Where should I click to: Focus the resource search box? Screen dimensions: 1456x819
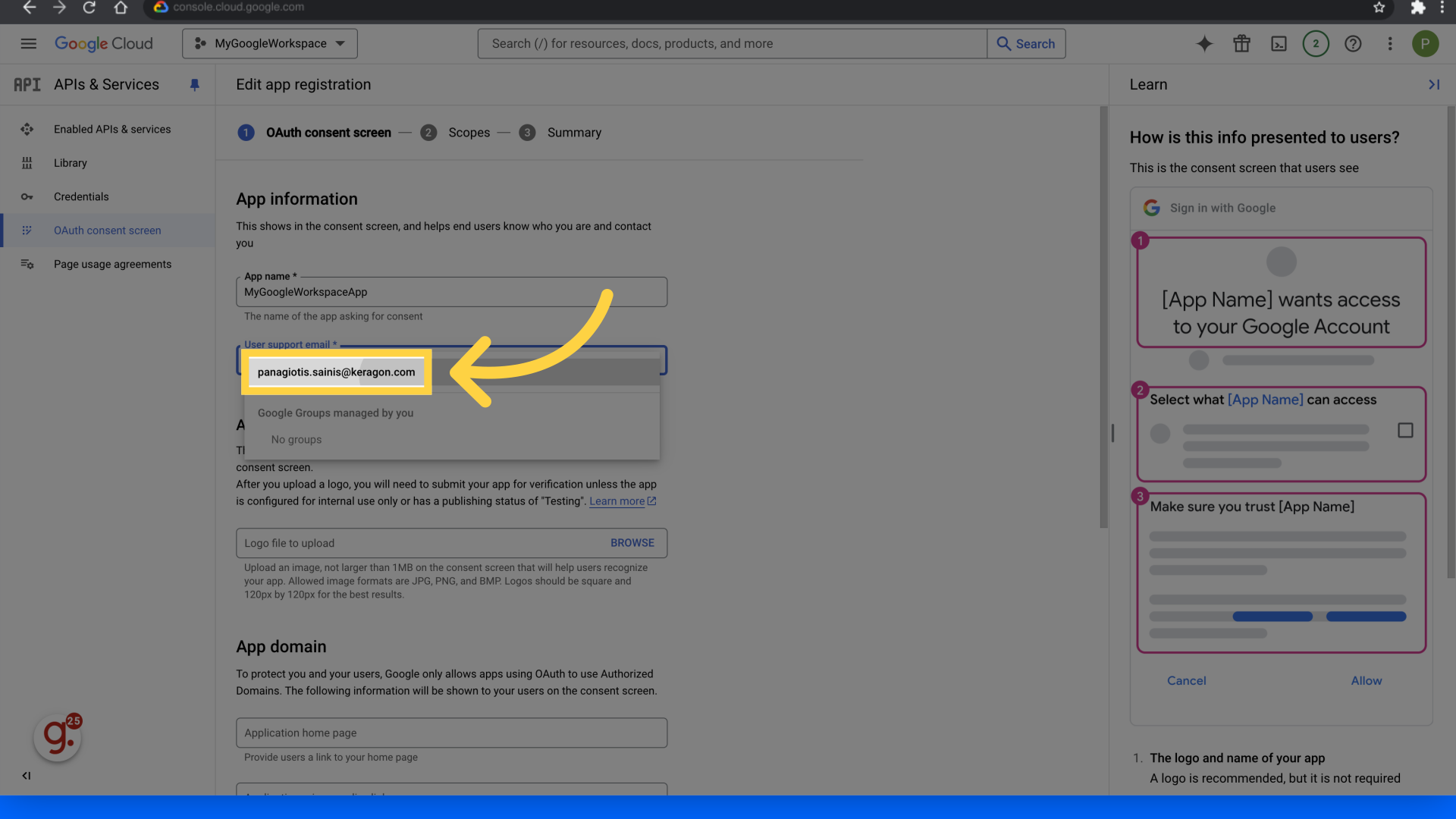click(x=732, y=43)
